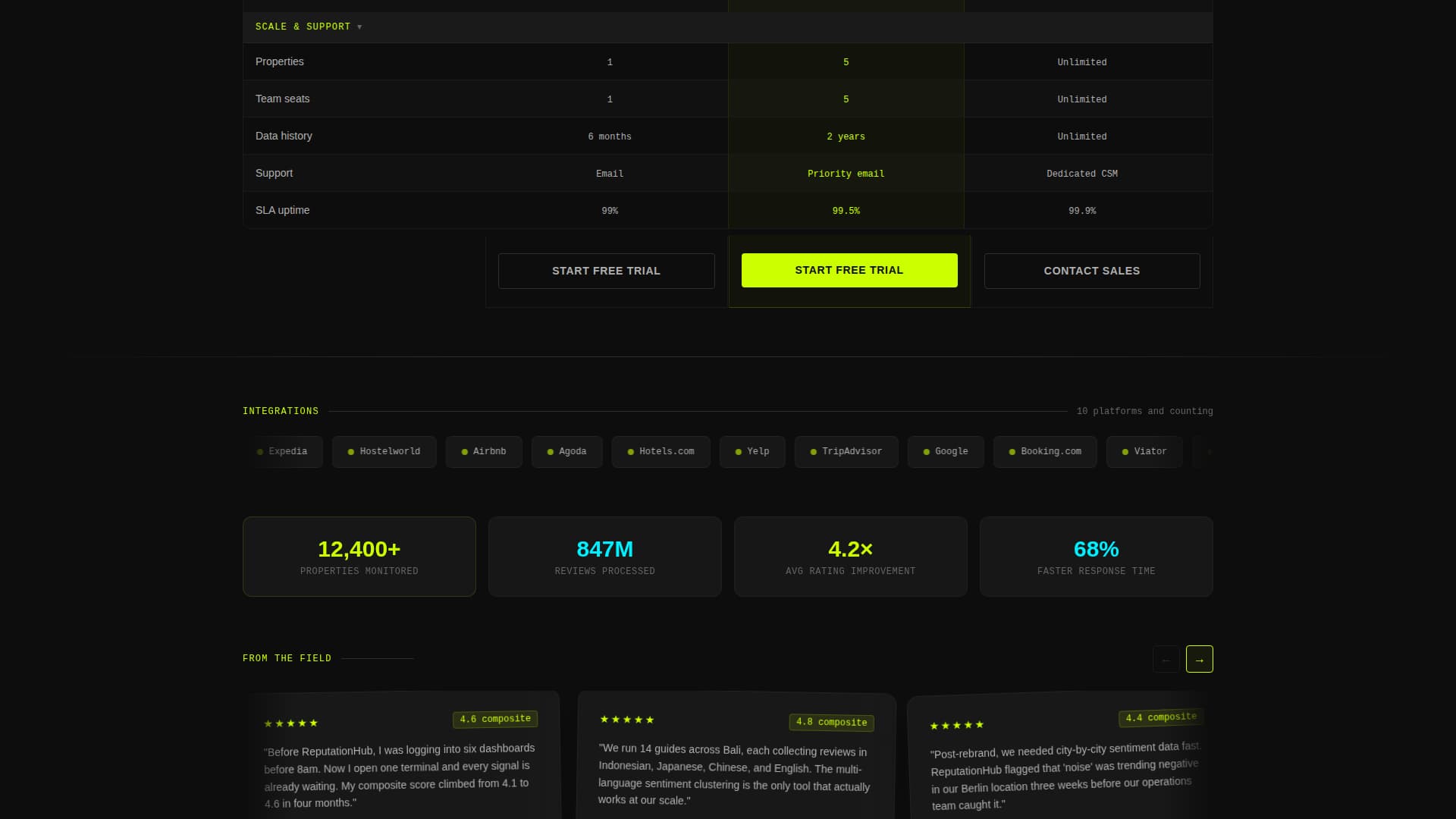This screenshot has height=819, width=1456.
Task: Open the testimonial about the Berlin location
Action: pos(1060,755)
